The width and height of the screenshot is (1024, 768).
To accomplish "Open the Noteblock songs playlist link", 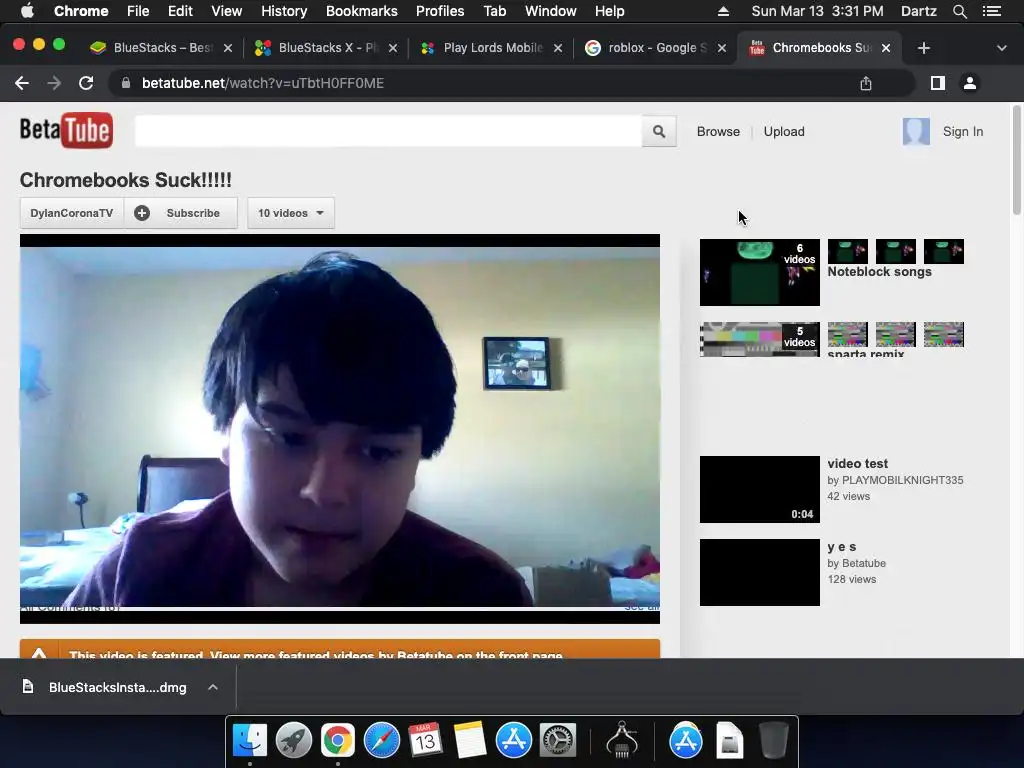I will pos(879,272).
